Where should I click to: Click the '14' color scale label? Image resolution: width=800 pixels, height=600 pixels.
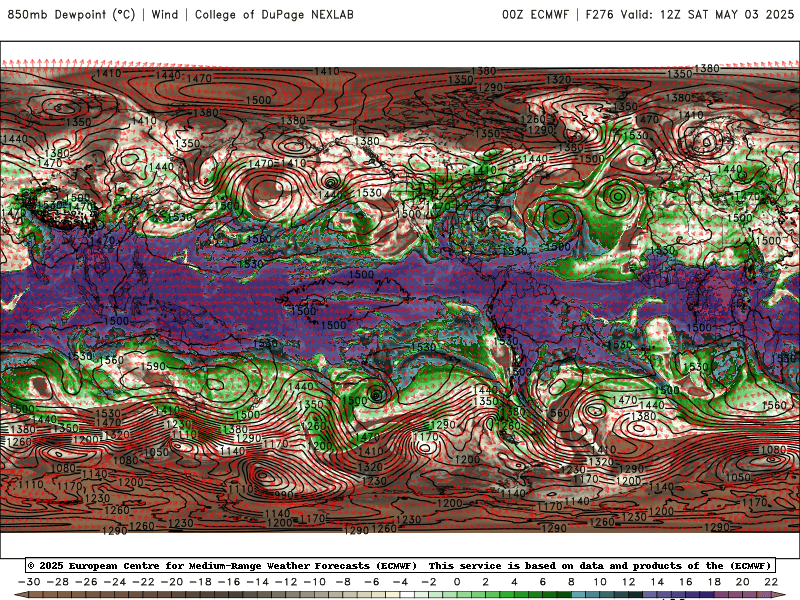pyautogui.click(x=657, y=582)
